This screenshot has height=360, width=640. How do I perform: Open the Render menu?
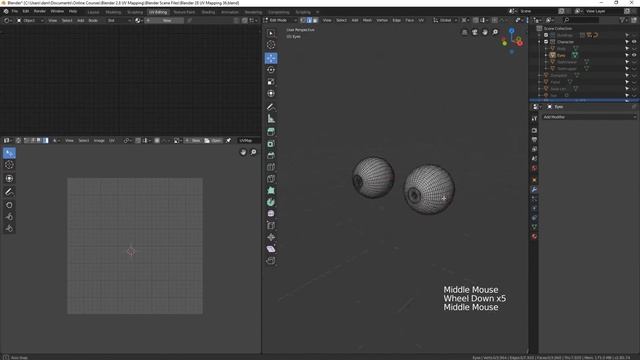click(x=40, y=11)
